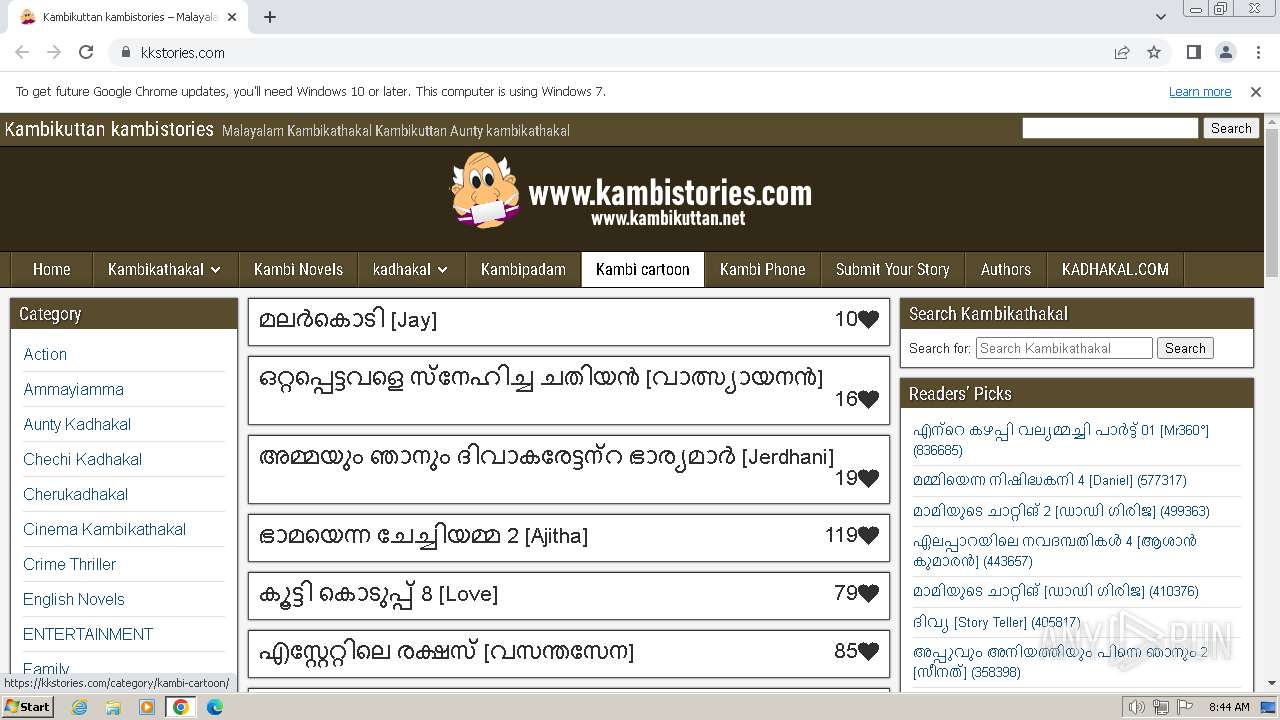Open a new tab with plus icon

pyautogui.click(x=270, y=17)
